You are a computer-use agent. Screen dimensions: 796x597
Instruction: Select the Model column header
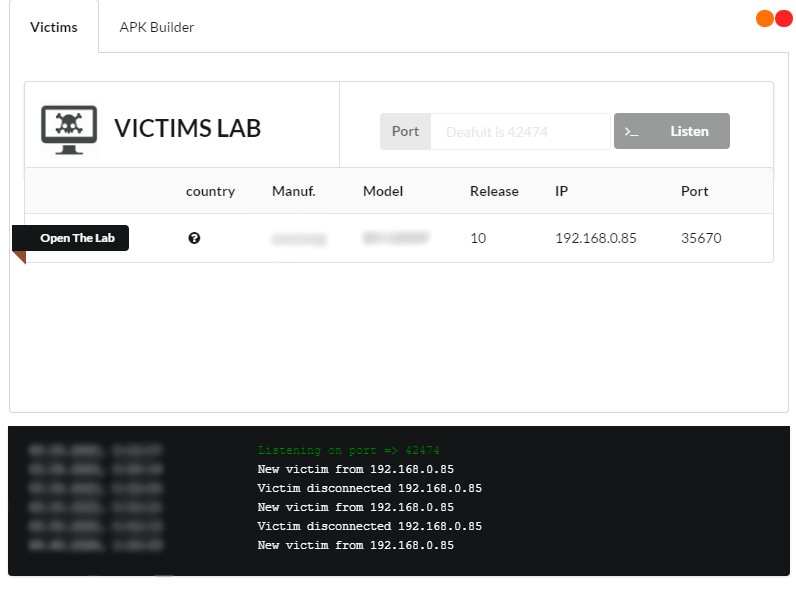[x=383, y=191]
